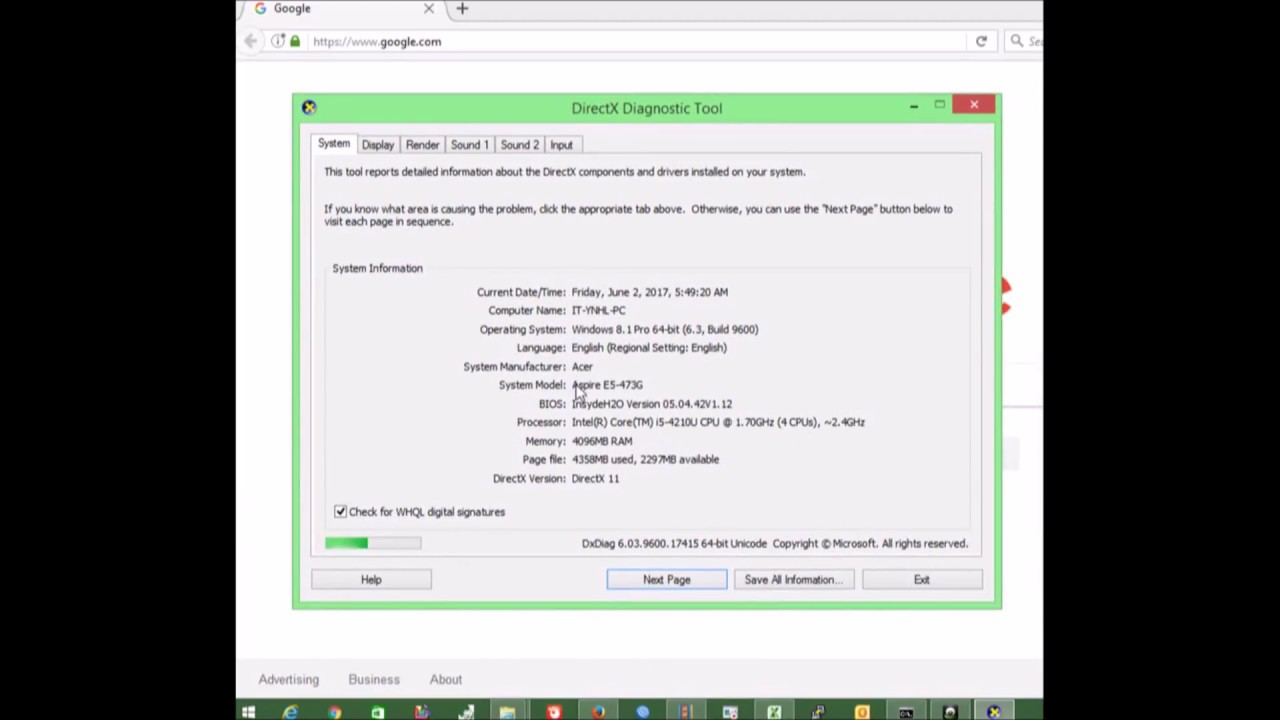Switch to the System tab

[334, 144]
